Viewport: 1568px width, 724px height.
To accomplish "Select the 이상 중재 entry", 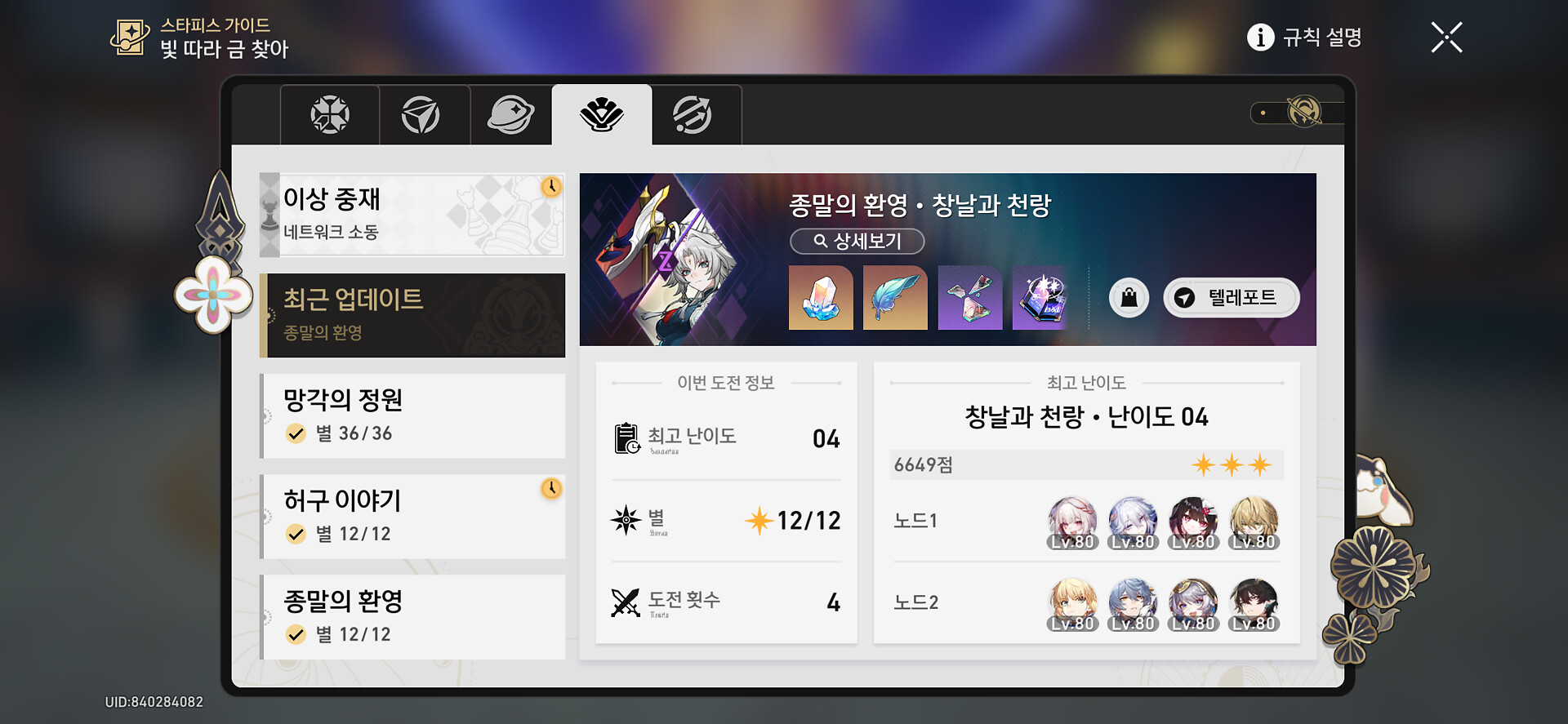I will click(x=412, y=215).
